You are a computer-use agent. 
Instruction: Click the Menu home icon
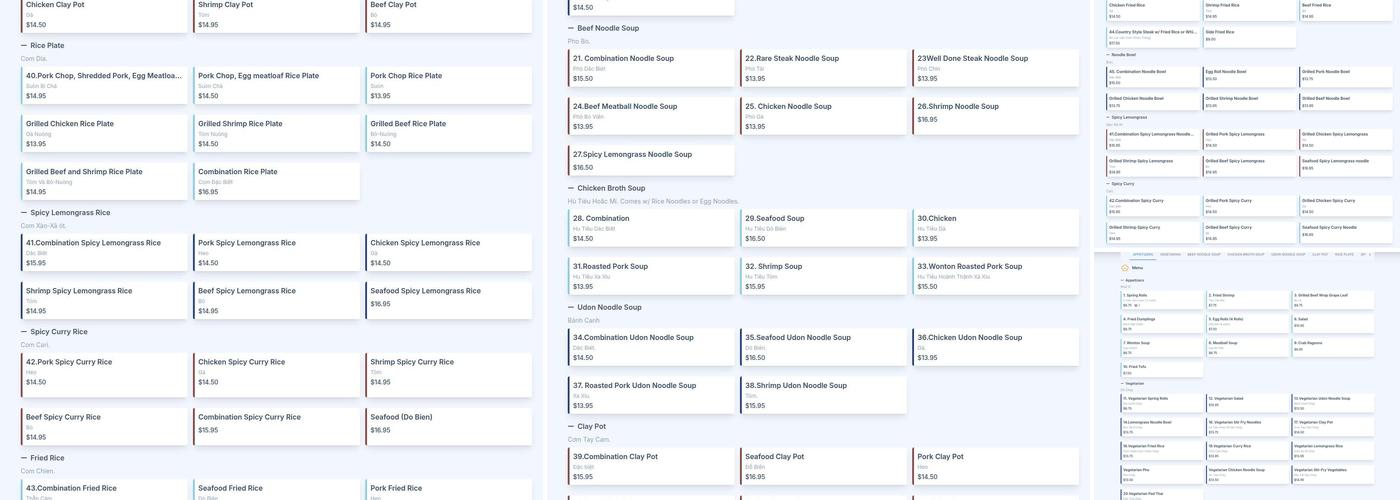pyautogui.click(x=1124, y=268)
